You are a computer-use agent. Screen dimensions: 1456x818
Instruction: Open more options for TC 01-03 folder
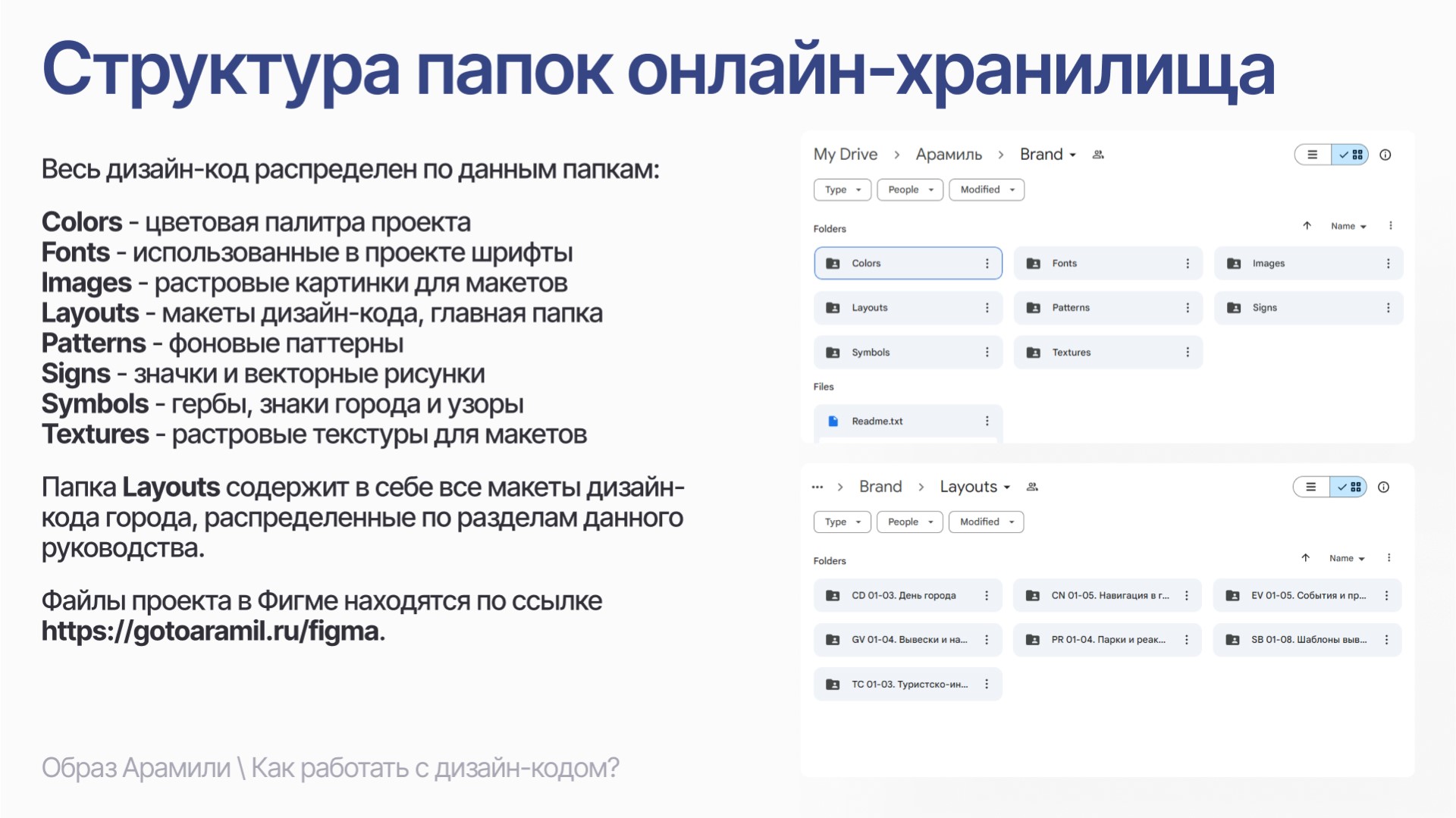pyautogui.click(x=986, y=684)
